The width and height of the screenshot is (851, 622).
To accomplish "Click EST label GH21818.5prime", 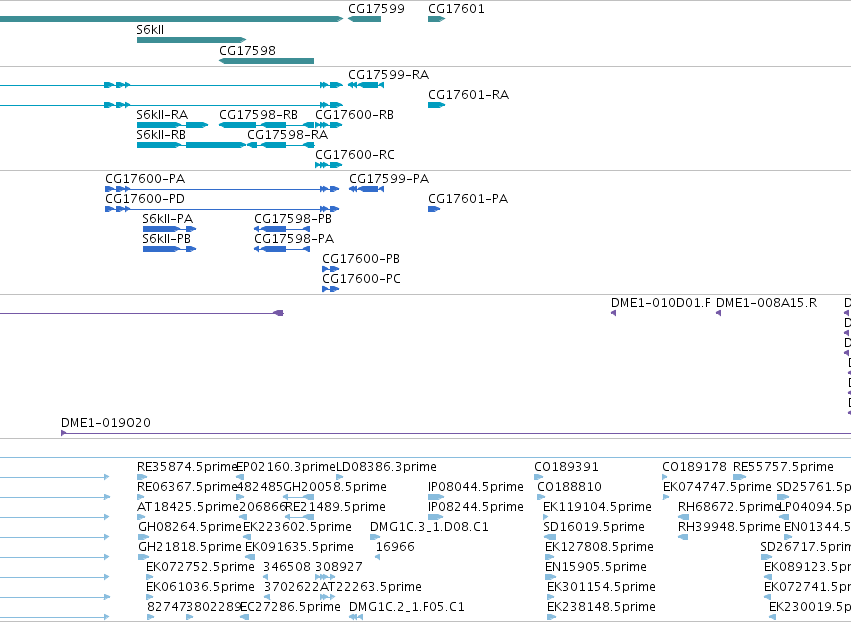I will tap(189, 547).
